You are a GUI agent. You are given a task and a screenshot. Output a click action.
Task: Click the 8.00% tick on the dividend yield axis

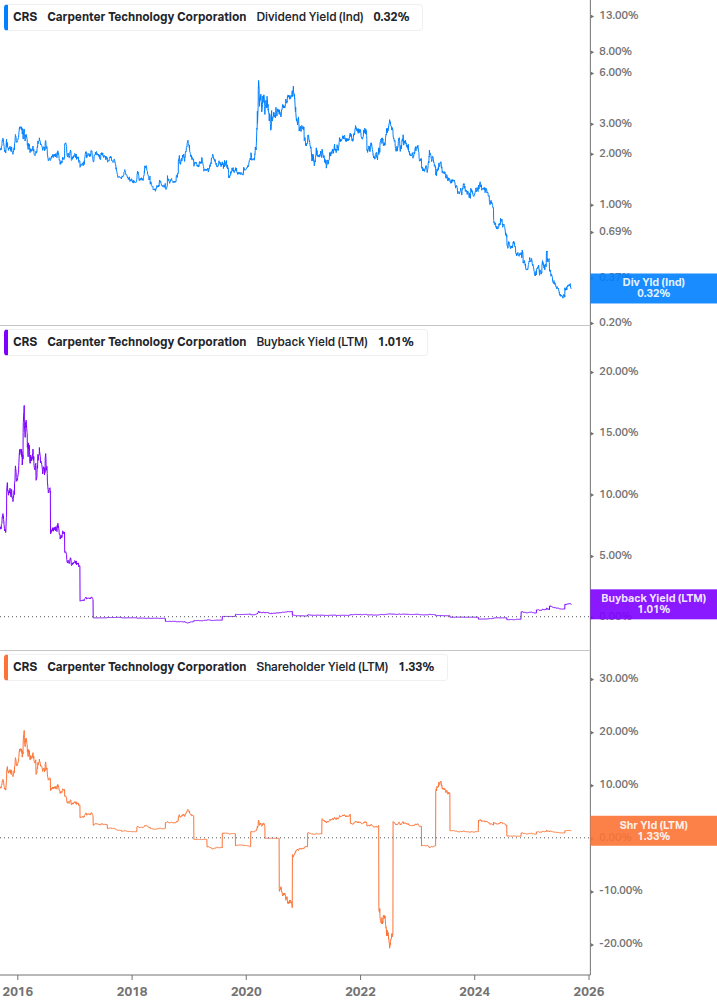pyautogui.click(x=615, y=51)
